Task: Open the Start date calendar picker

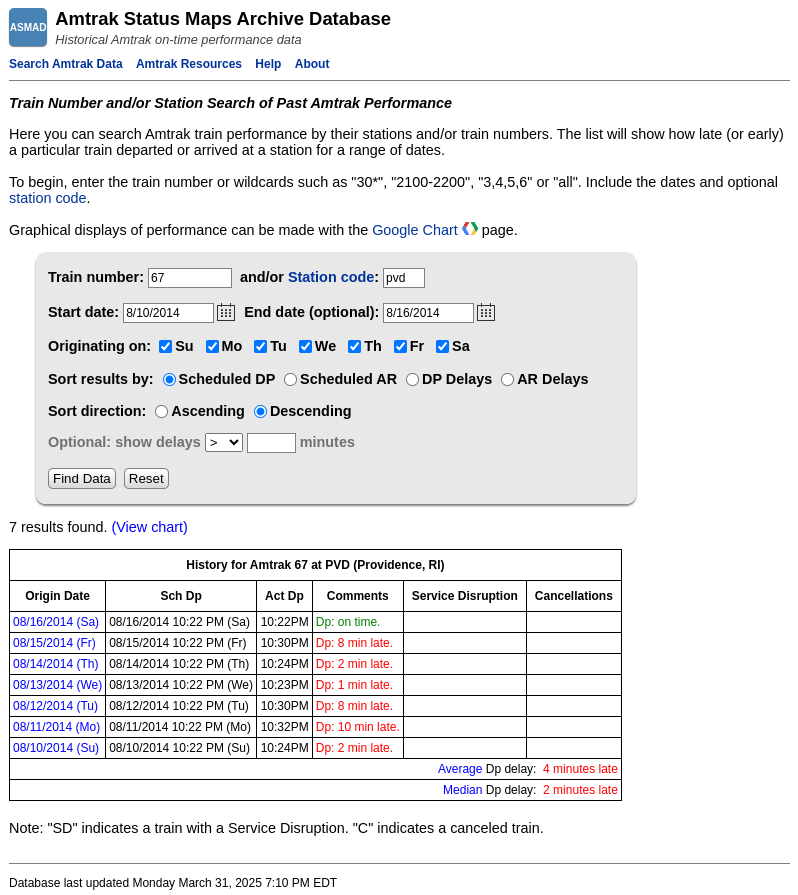Action: click(226, 312)
